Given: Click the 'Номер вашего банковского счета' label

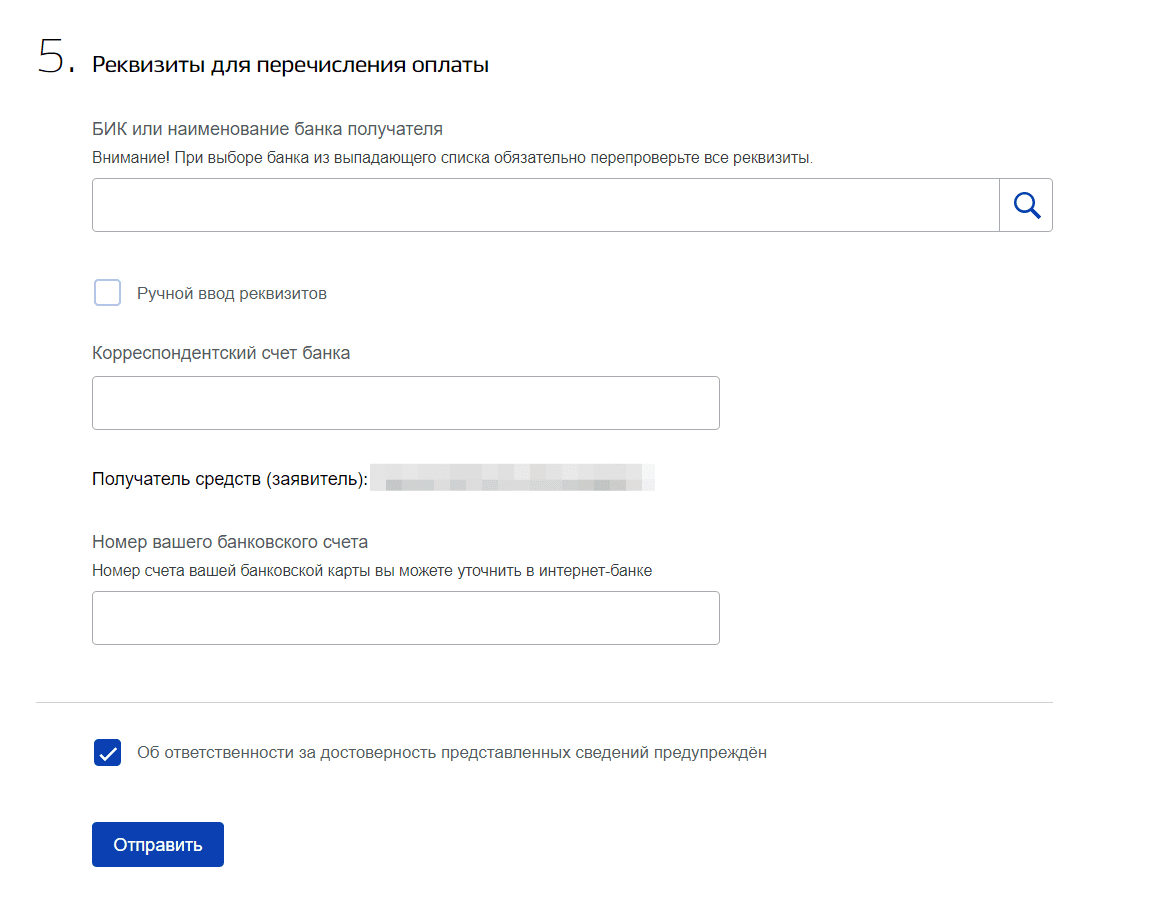Looking at the screenshot, I should click(230, 542).
